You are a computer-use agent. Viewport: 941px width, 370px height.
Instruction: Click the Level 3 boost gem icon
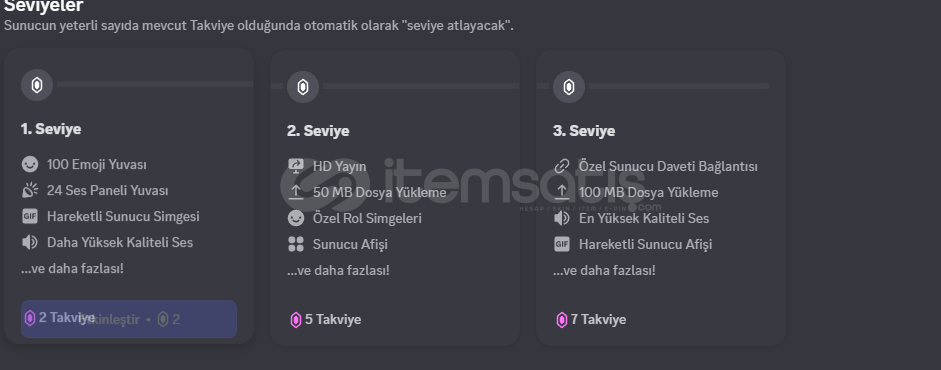(568, 88)
